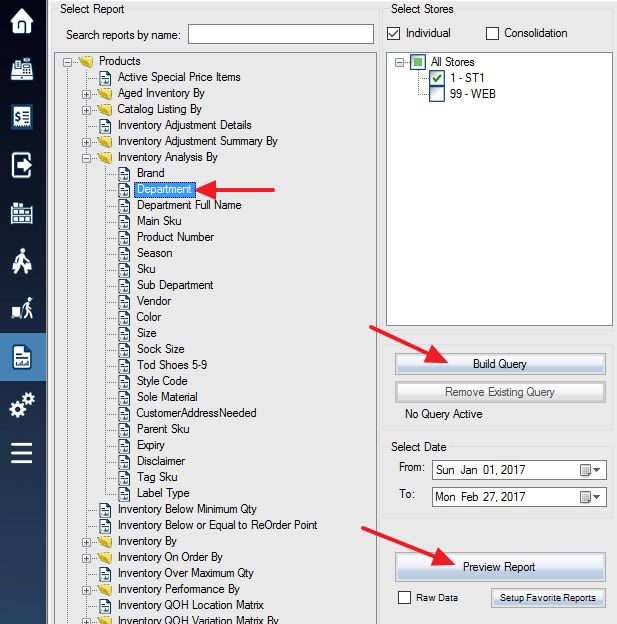Click the Brand report document icon
Screen dimensions: 617x624
(124, 174)
